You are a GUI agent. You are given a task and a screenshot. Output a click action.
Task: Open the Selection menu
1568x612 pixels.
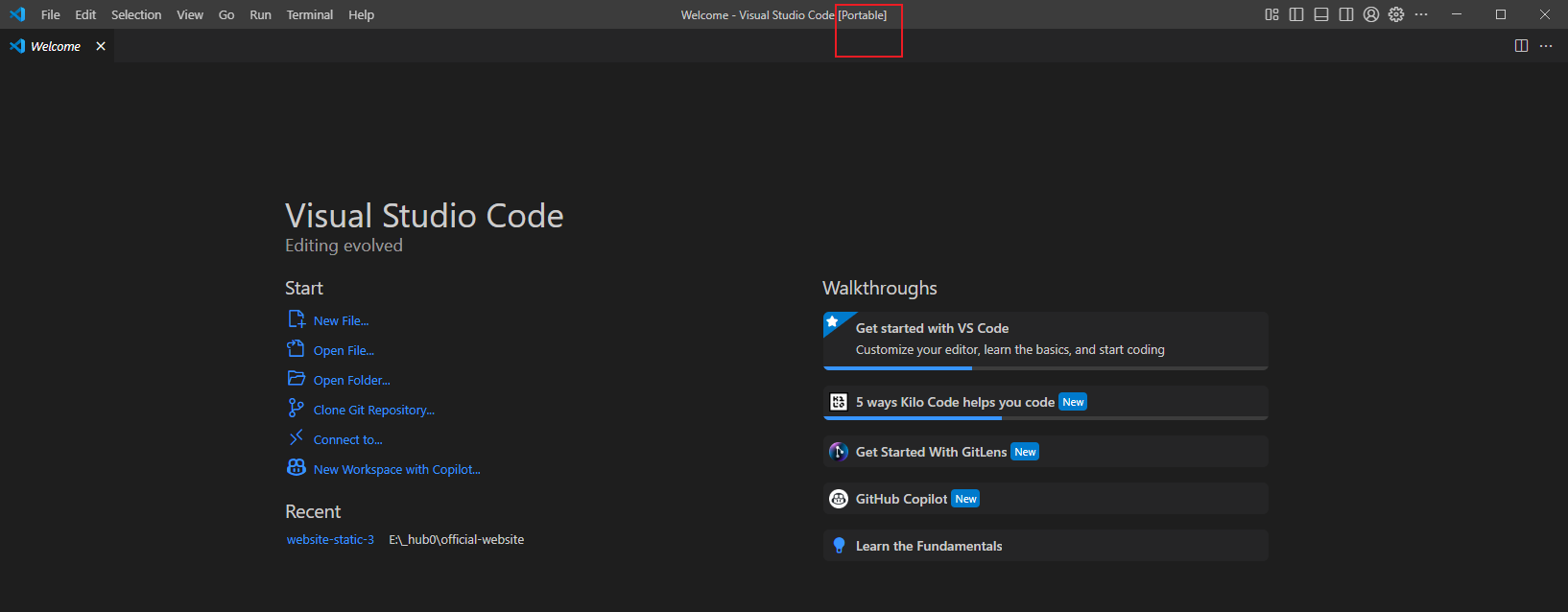click(x=136, y=14)
